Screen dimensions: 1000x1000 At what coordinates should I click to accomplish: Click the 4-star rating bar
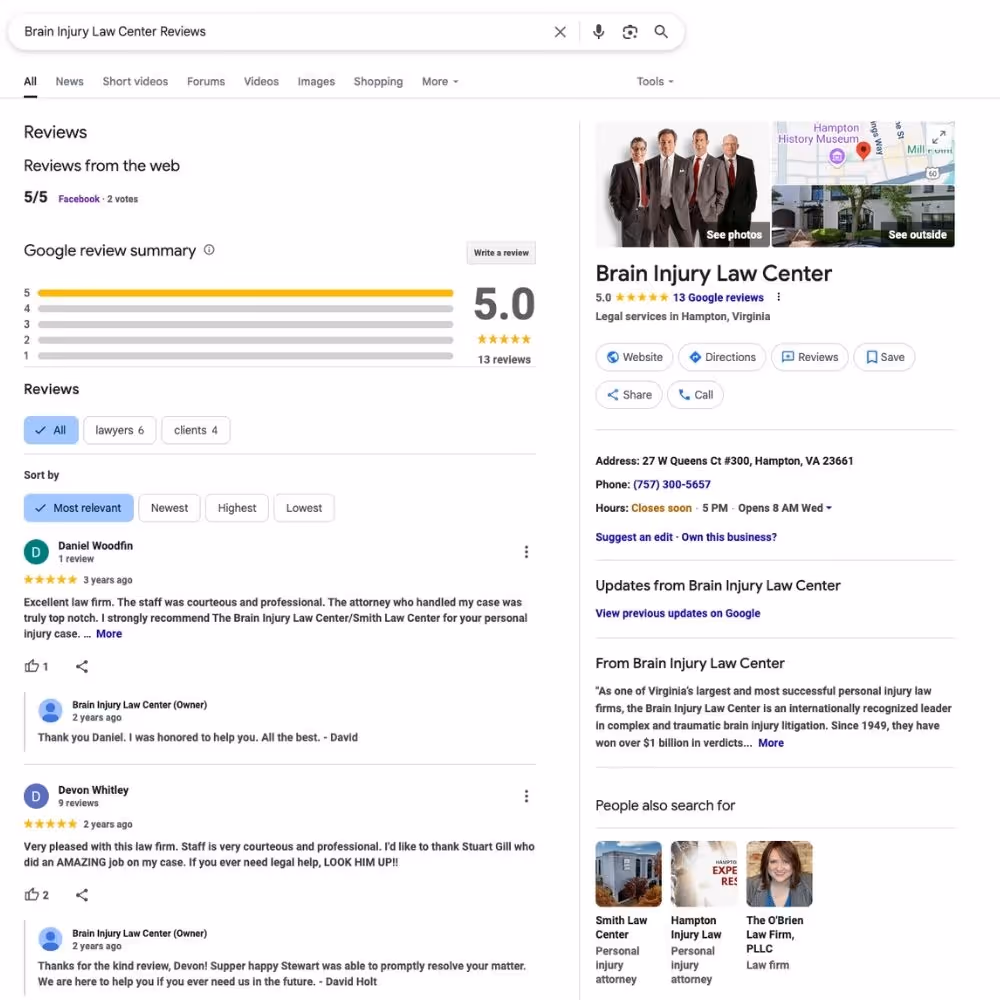[x=245, y=309]
